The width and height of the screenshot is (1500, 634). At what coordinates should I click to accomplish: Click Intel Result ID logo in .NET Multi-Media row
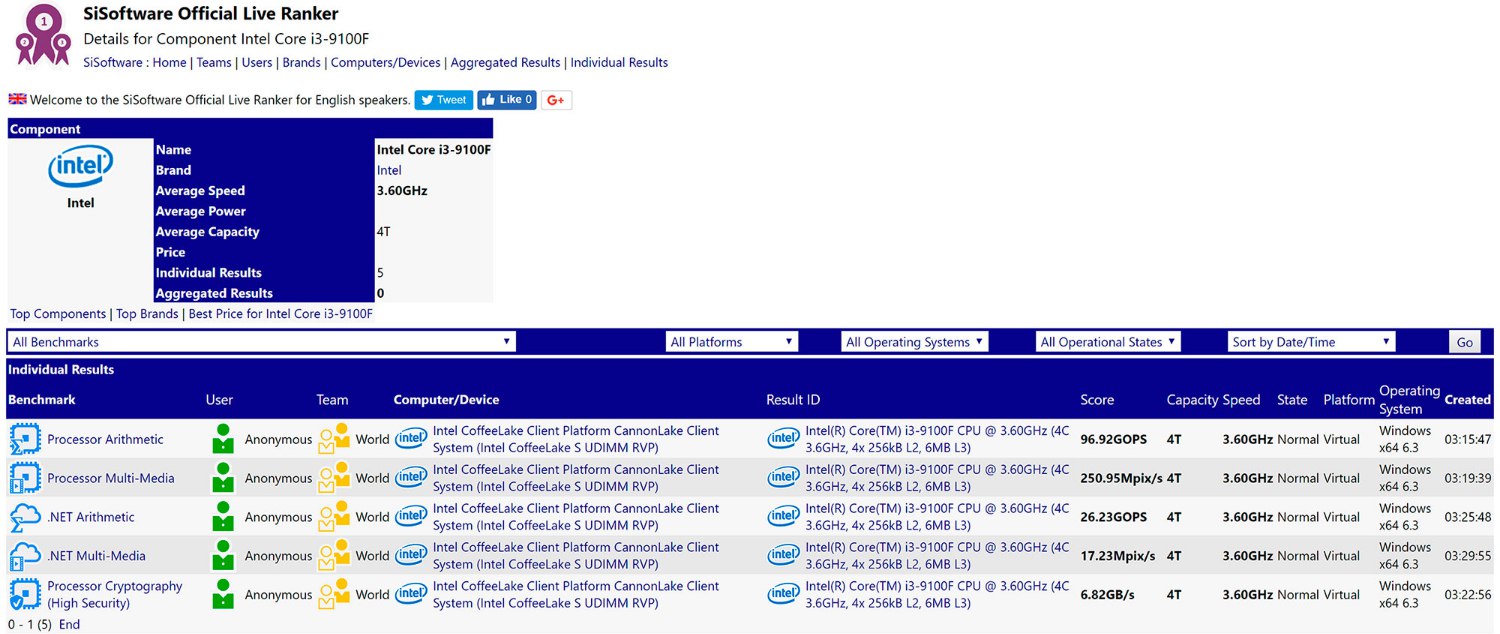pyautogui.click(x=784, y=556)
